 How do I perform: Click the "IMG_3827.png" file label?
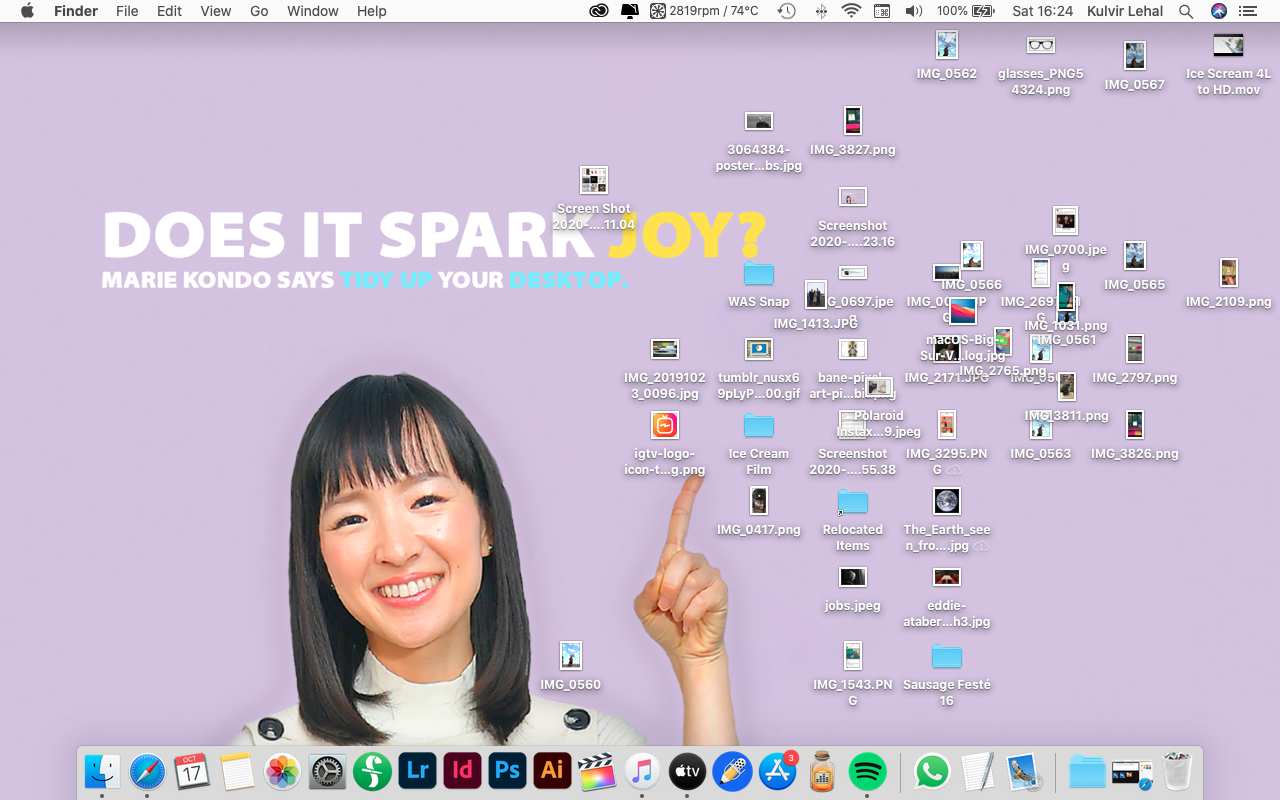click(x=853, y=150)
